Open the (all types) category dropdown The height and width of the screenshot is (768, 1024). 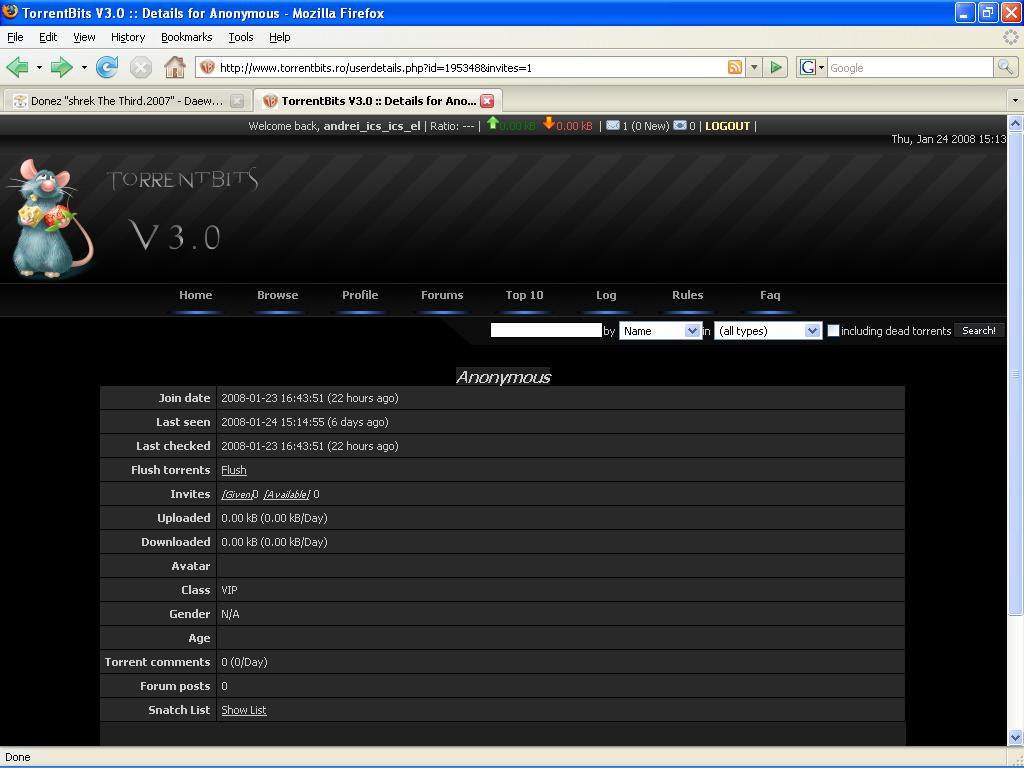tap(767, 331)
